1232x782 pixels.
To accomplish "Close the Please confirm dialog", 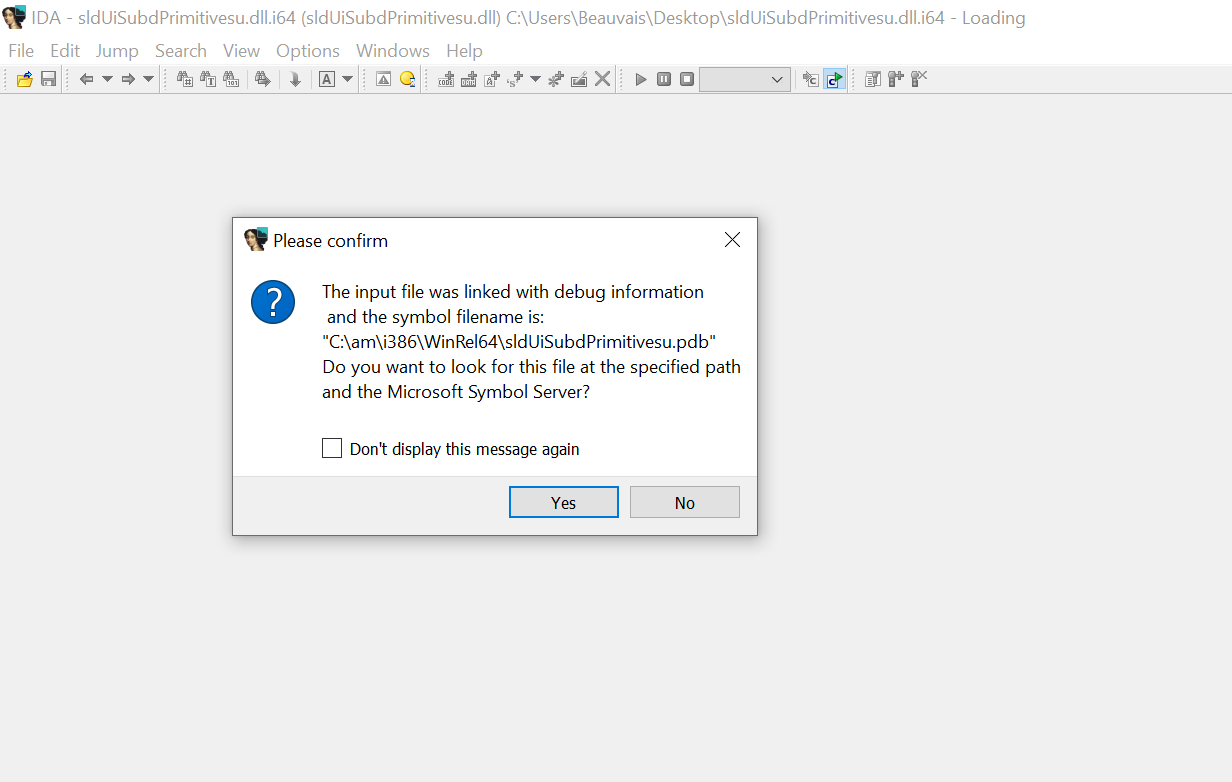I will point(732,240).
